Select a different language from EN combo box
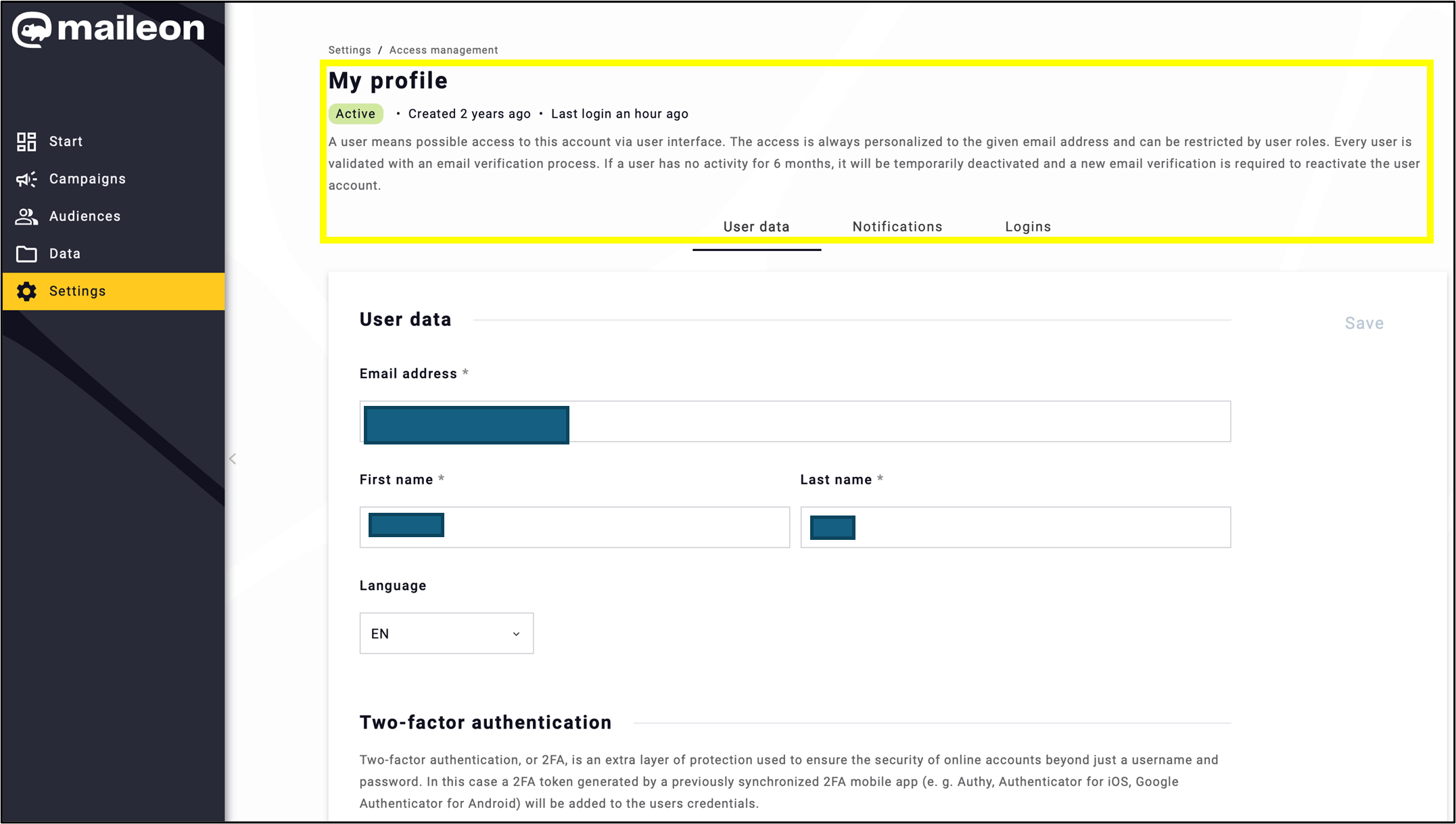 [x=446, y=633]
